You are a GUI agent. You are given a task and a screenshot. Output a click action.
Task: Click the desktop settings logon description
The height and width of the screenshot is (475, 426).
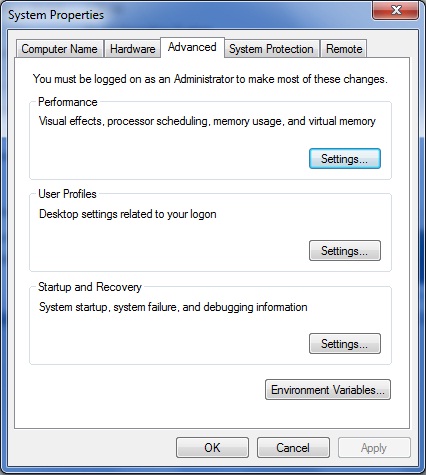(x=128, y=214)
